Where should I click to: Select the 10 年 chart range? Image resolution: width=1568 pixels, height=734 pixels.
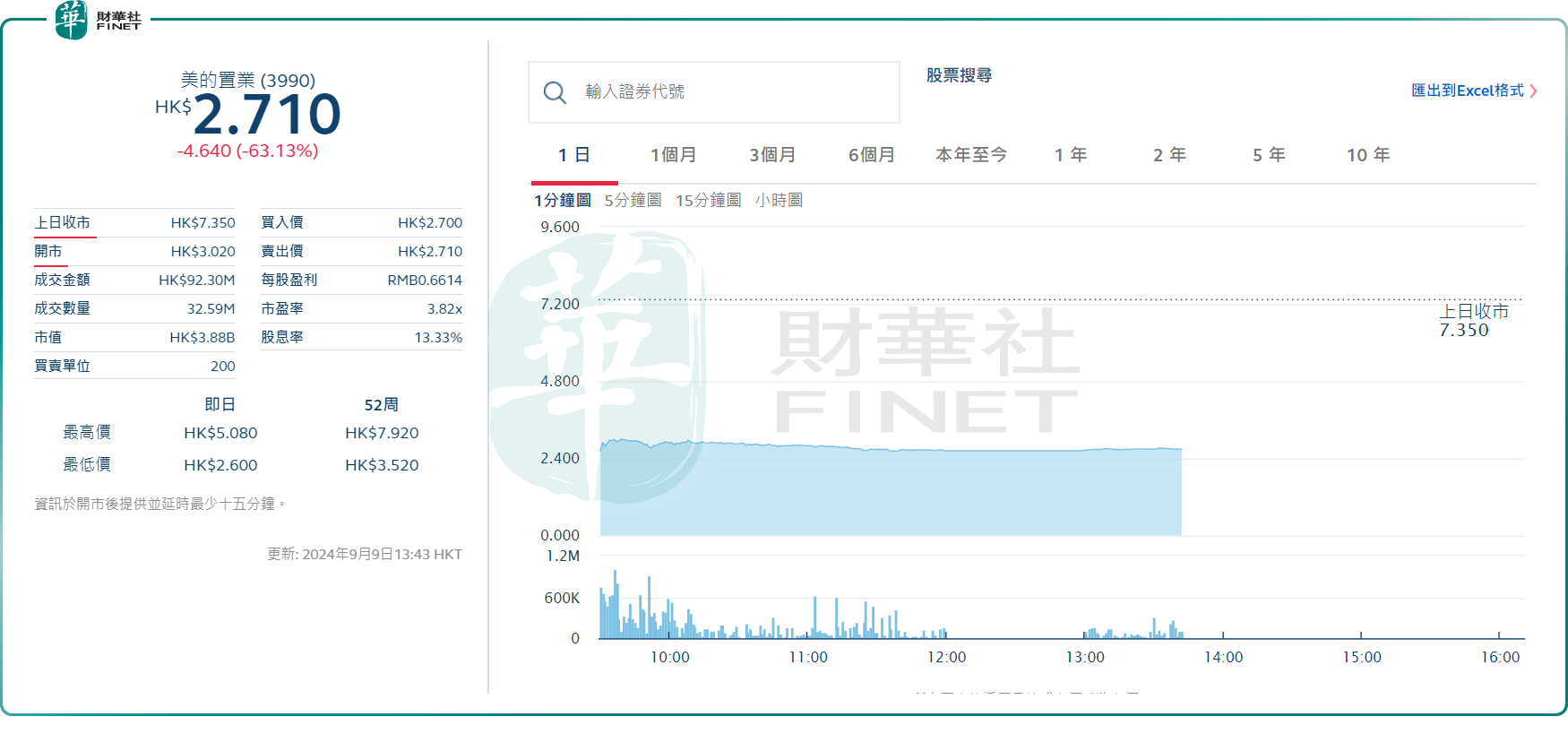point(1368,155)
